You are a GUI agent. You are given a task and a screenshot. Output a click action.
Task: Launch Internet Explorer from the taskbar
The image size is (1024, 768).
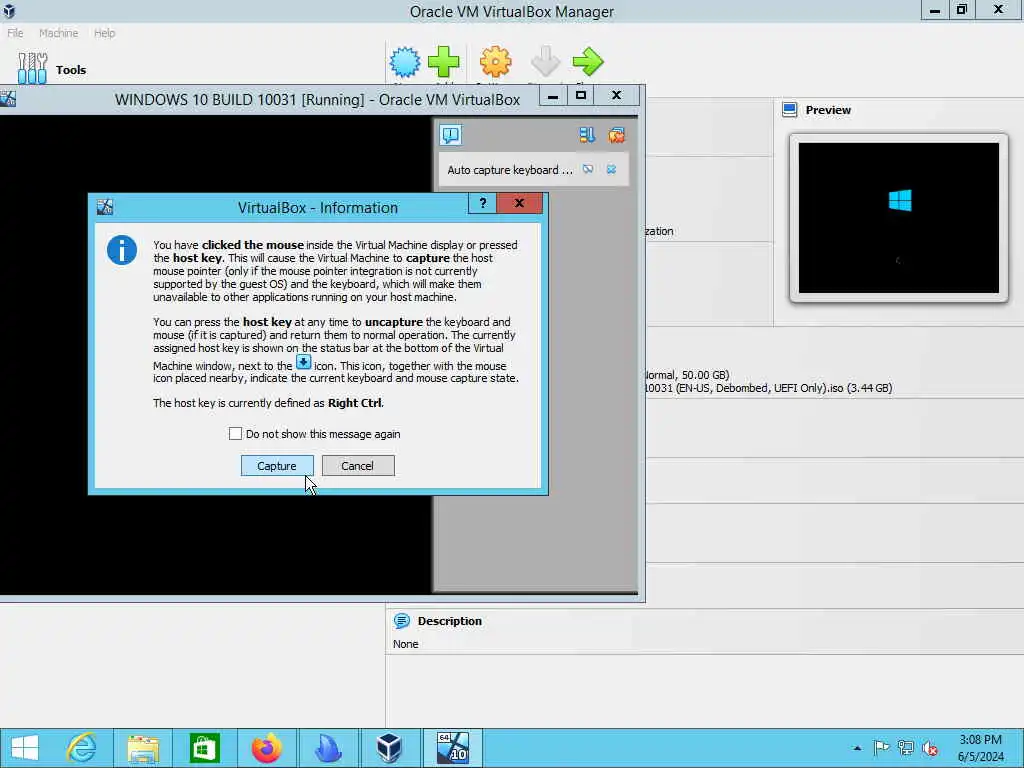82,748
